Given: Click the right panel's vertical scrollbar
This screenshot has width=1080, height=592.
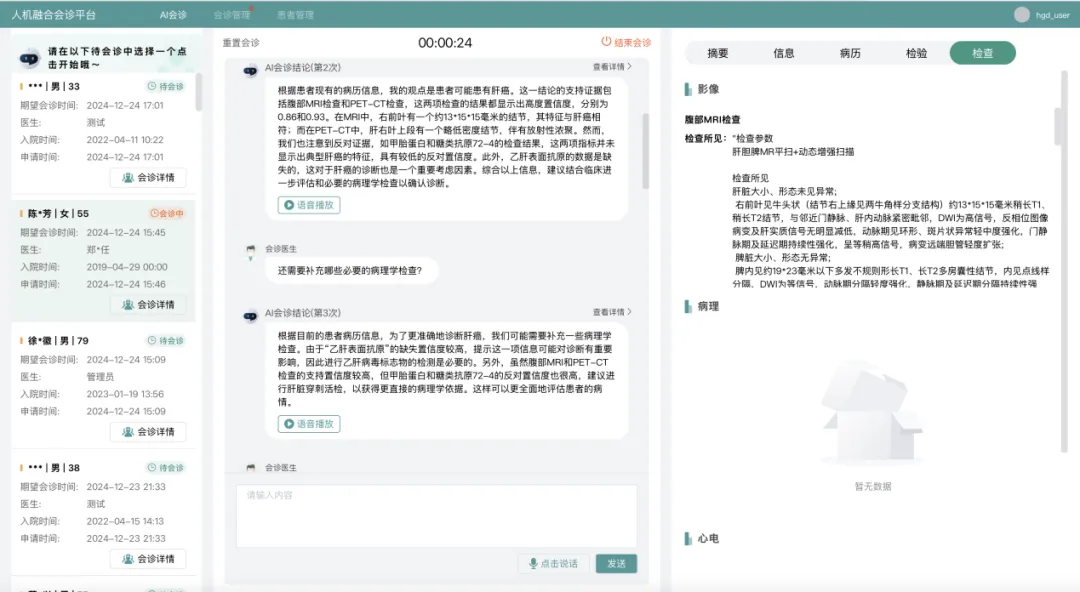Looking at the screenshot, I should point(1059,125).
